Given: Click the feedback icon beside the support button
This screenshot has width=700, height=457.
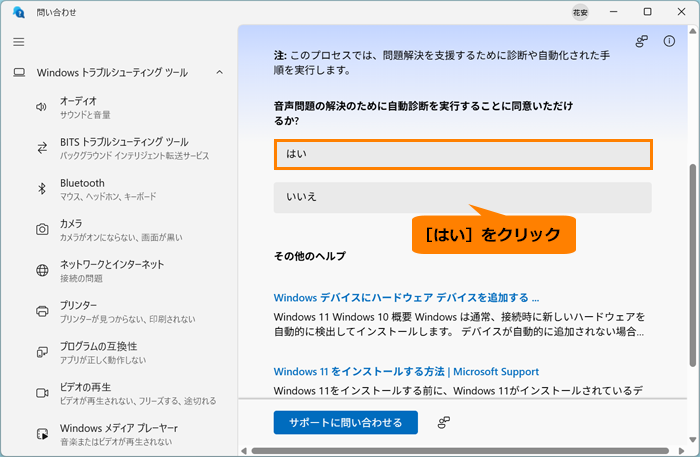Looking at the screenshot, I should point(443,422).
